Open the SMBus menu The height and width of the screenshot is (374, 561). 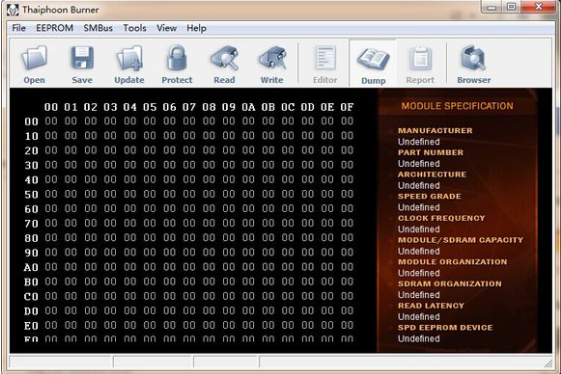[98, 28]
